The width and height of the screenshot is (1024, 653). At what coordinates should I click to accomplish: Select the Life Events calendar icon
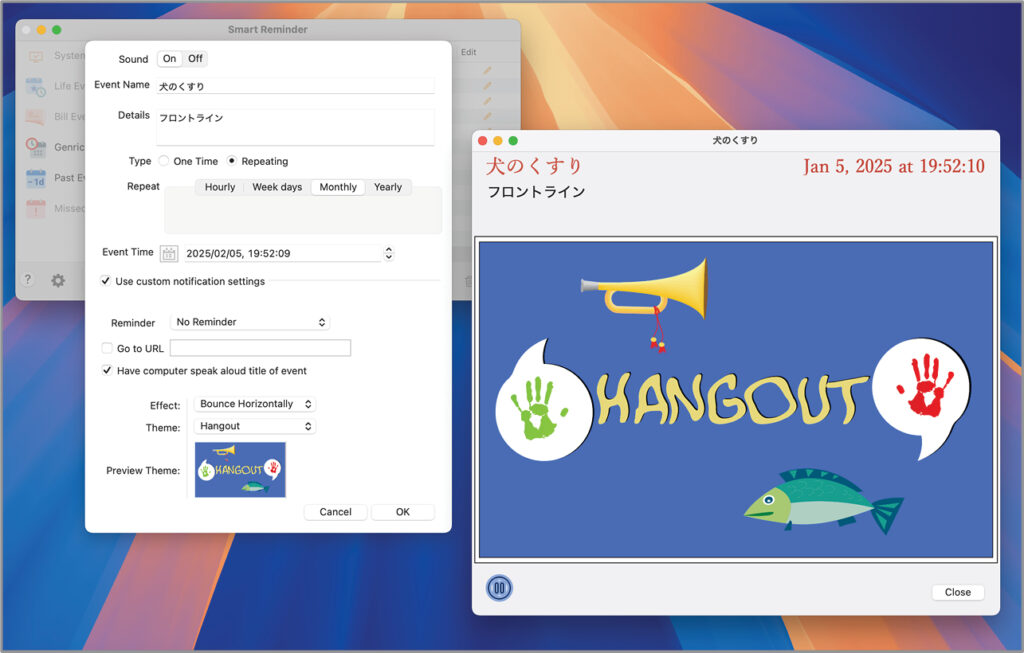35,86
